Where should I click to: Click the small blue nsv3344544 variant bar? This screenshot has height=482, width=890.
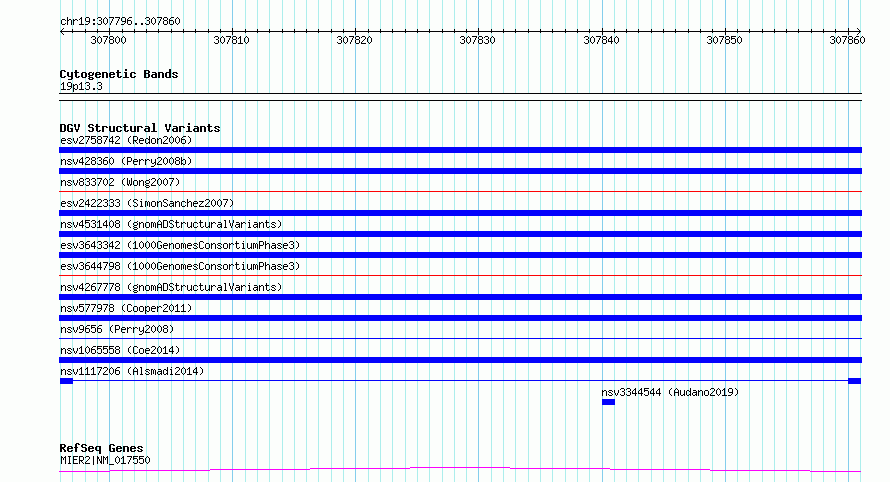[x=608, y=402]
